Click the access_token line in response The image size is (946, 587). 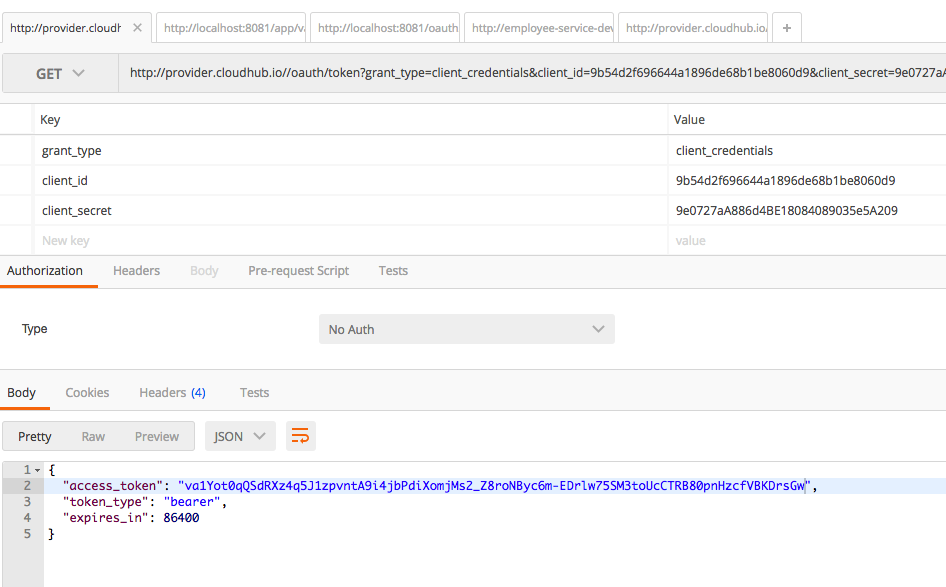(440, 486)
